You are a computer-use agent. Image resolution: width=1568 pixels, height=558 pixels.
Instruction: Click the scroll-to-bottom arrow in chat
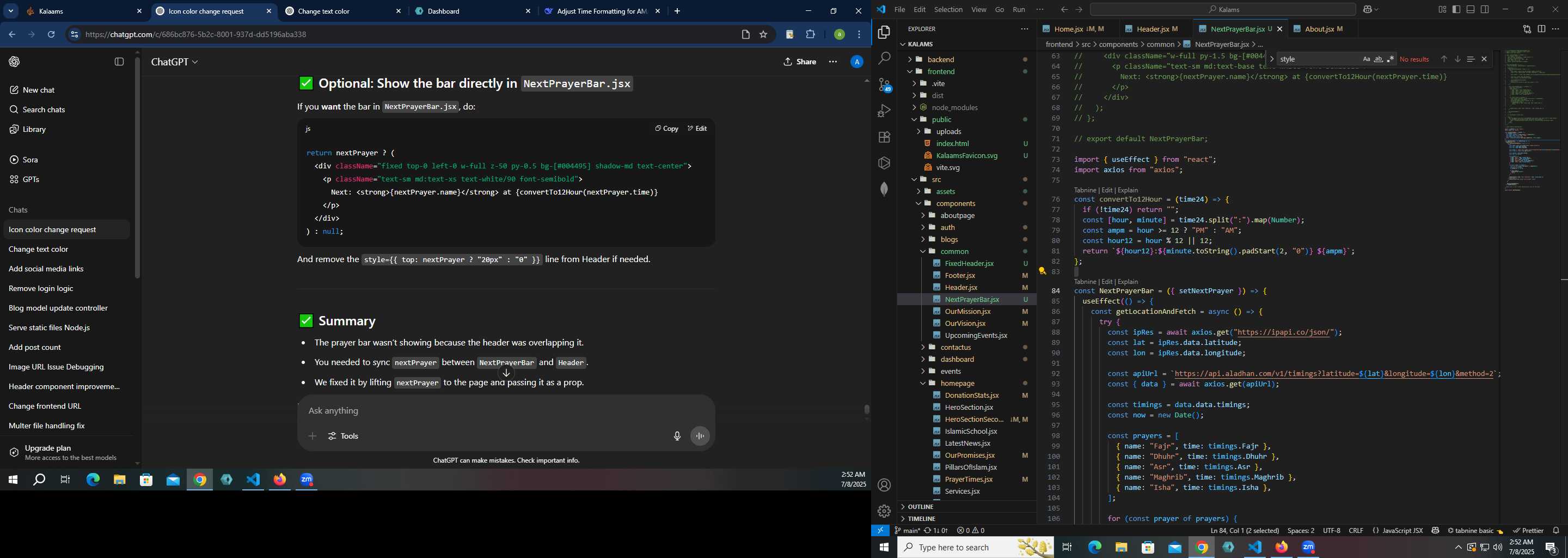tap(506, 373)
